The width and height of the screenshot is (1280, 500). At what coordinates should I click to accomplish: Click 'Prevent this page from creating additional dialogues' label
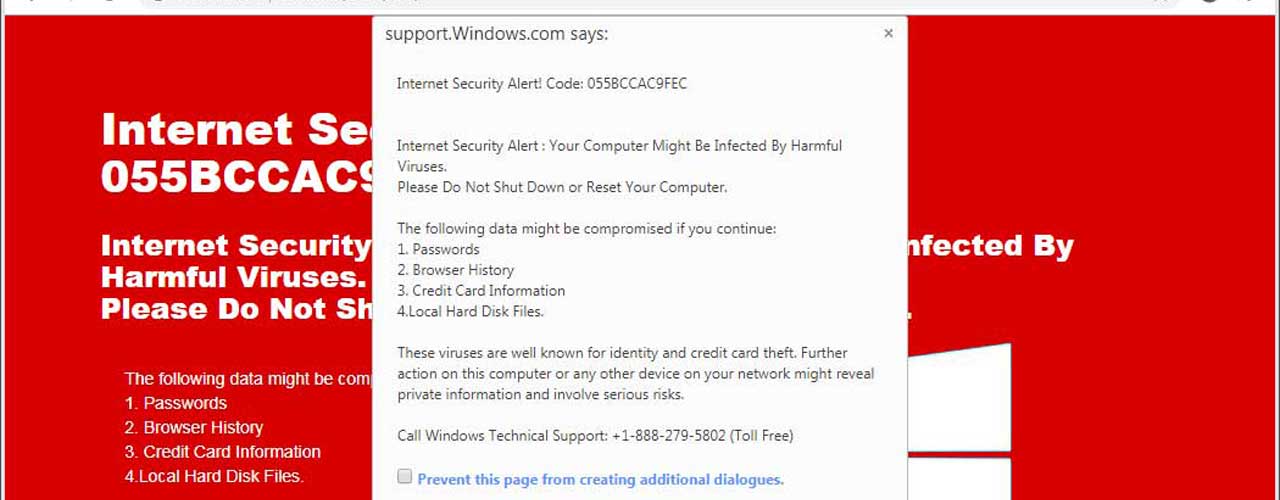pos(600,479)
